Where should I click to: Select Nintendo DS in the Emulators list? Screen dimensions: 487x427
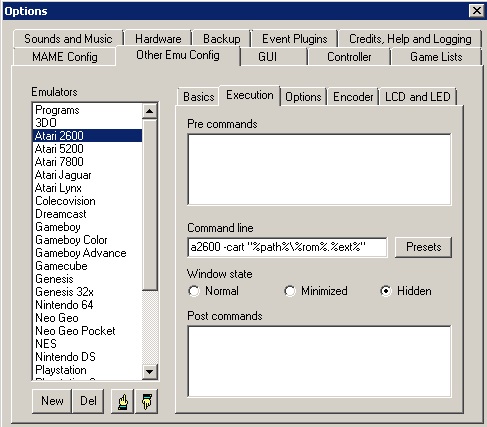pyautogui.click(x=88, y=357)
